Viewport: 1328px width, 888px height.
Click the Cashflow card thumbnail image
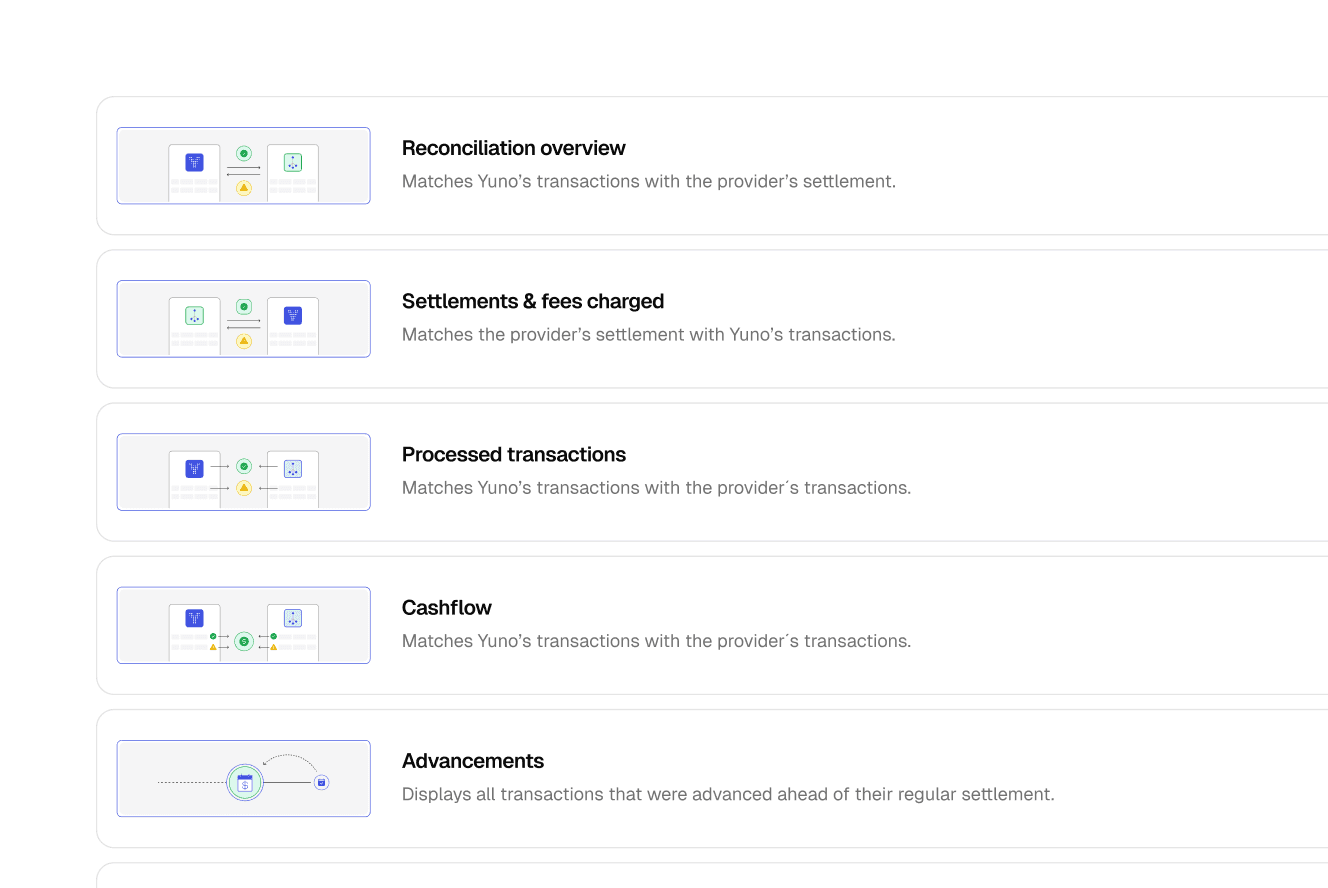point(244,625)
